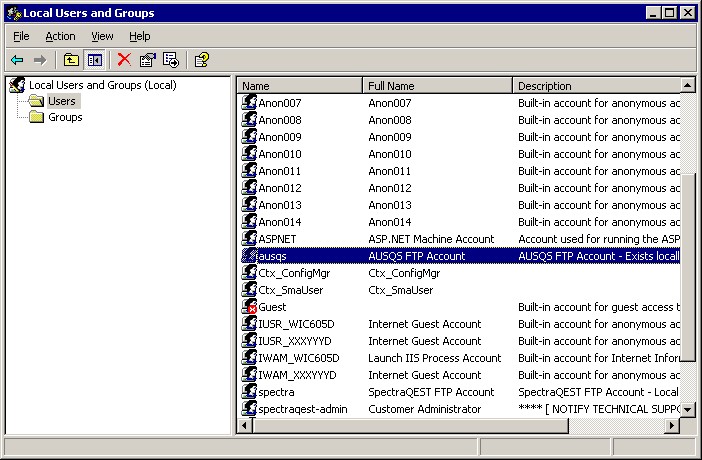Screen dimensions: 702x460
Task: Sort by the Name column header
Action: (x=300, y=86)
